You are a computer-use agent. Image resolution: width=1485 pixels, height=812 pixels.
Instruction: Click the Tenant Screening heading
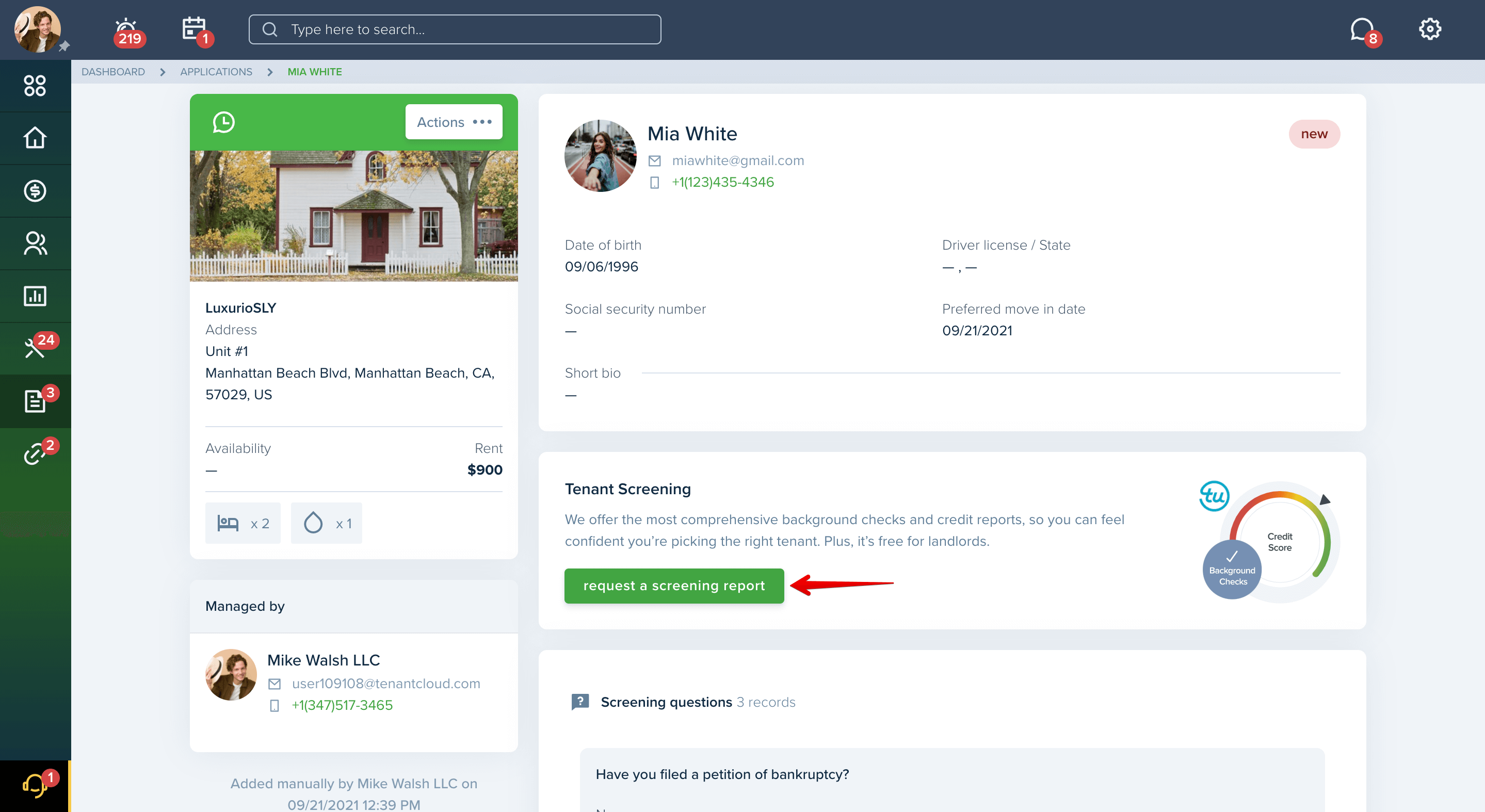(x=628, y=490)
